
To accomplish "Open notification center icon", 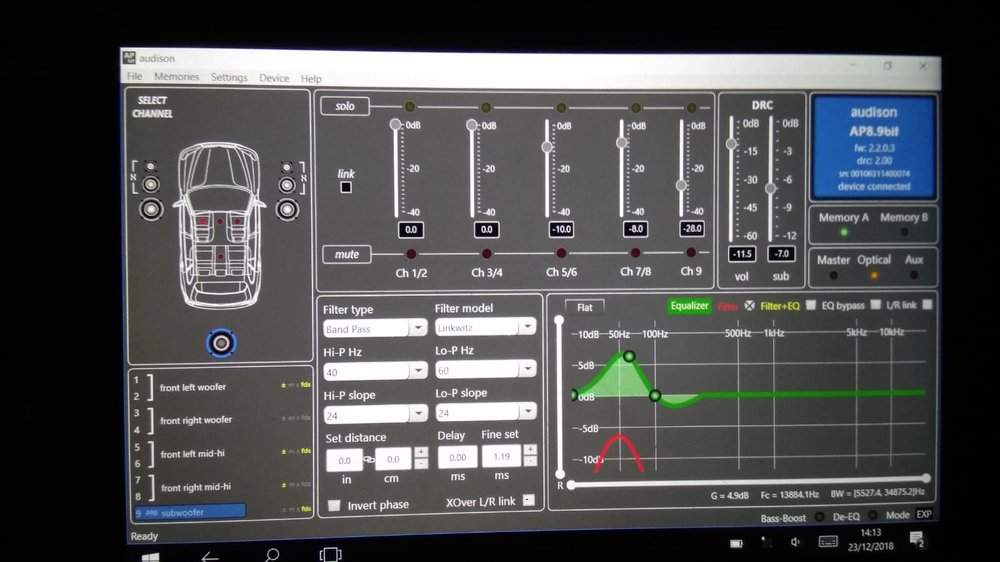I will click(x=916, y=540).
